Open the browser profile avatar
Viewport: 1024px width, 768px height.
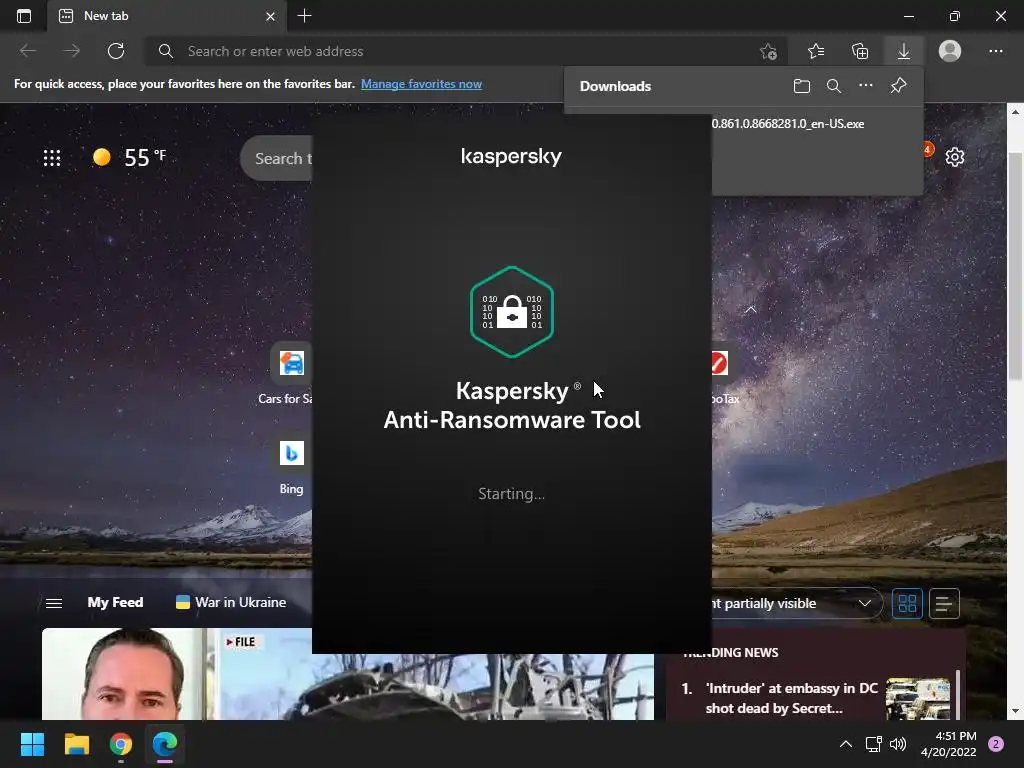point(950,51)
